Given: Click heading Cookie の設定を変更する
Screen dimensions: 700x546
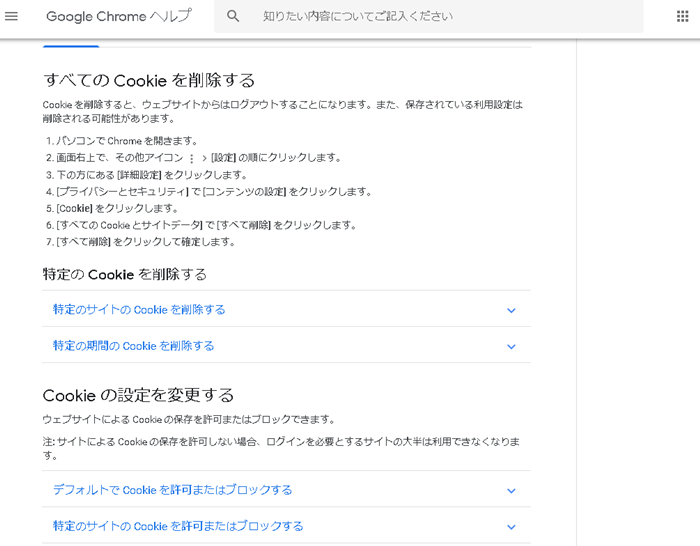Looking at the screenshot, I should 138,396.
